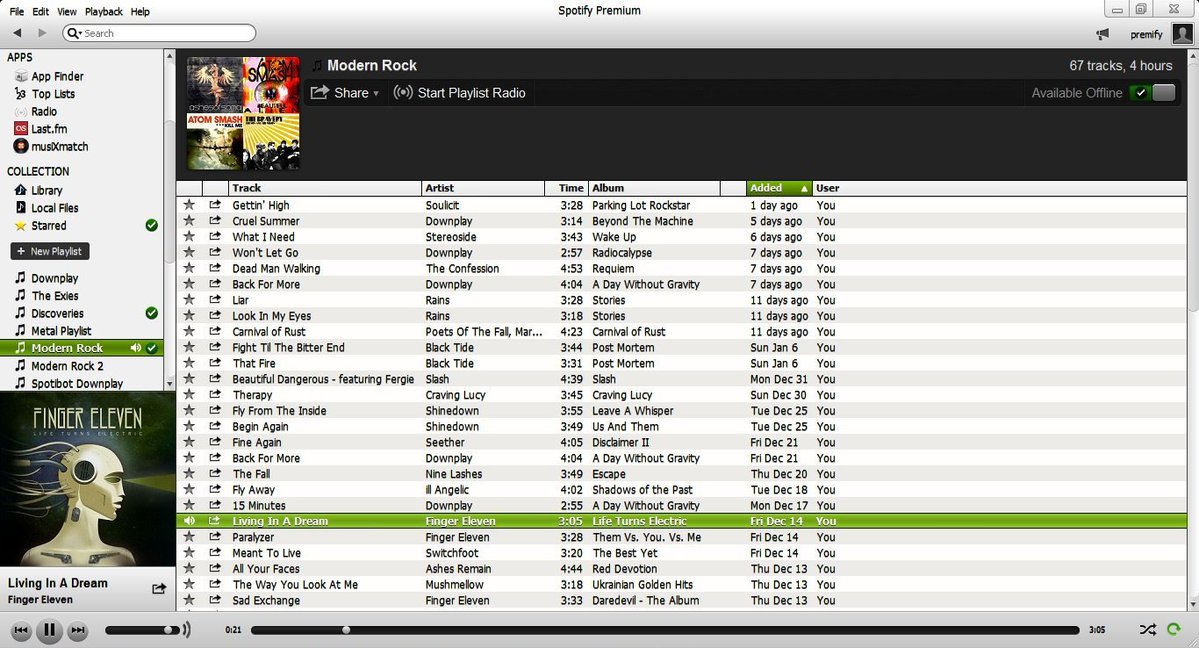Image resolution: width=1199 pixels, height=648 pixels.
Task: Open Radio from sidebar
Action: tap(35, 112)
